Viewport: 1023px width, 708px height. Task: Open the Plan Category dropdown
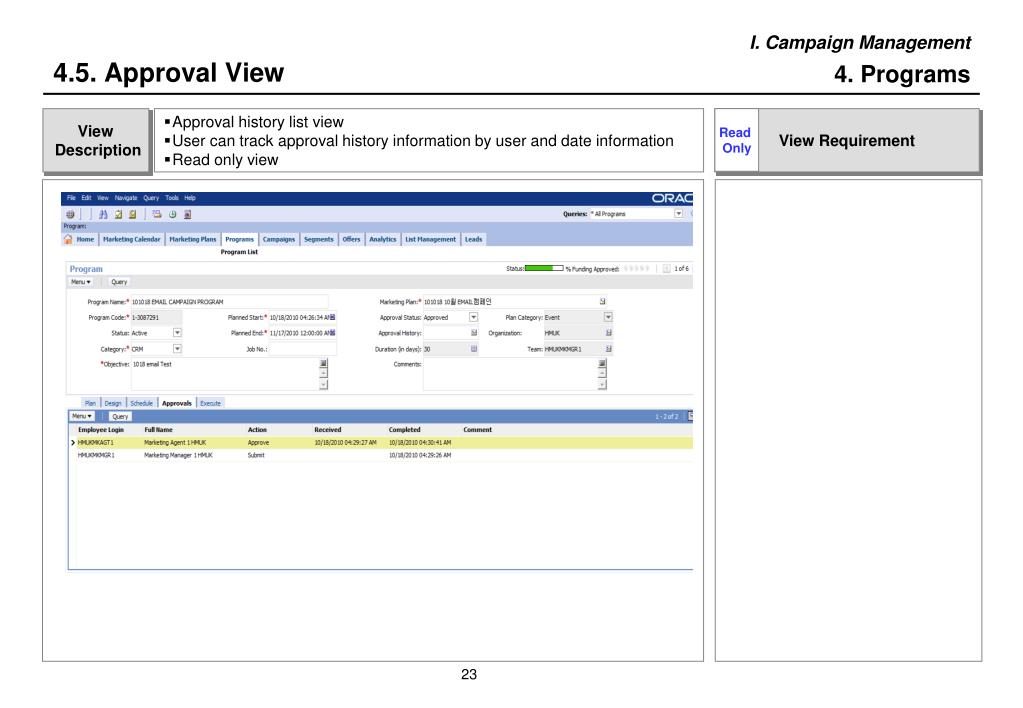point(607,317)
